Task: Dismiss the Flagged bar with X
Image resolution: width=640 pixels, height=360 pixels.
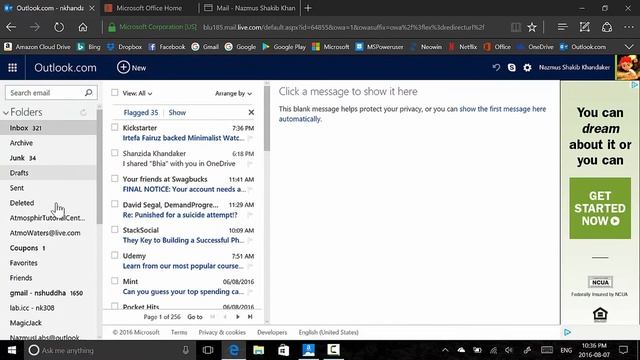Action: click(x=251, y=112)
